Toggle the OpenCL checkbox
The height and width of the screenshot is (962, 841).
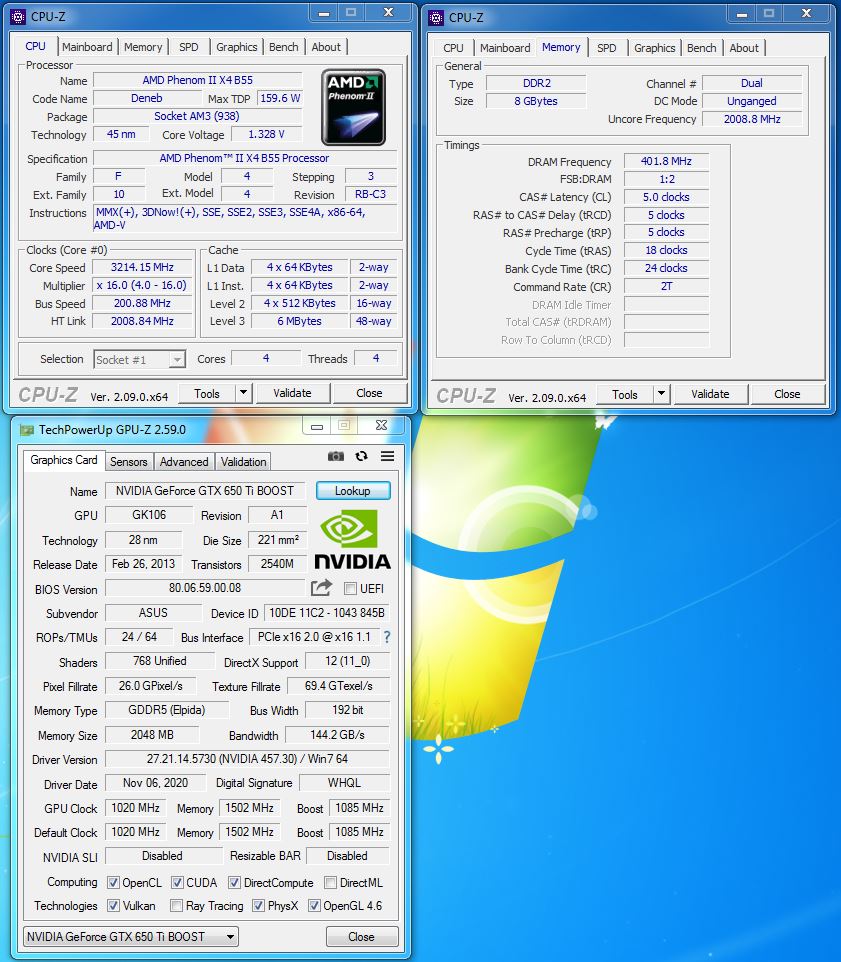(x=113, y=882)
